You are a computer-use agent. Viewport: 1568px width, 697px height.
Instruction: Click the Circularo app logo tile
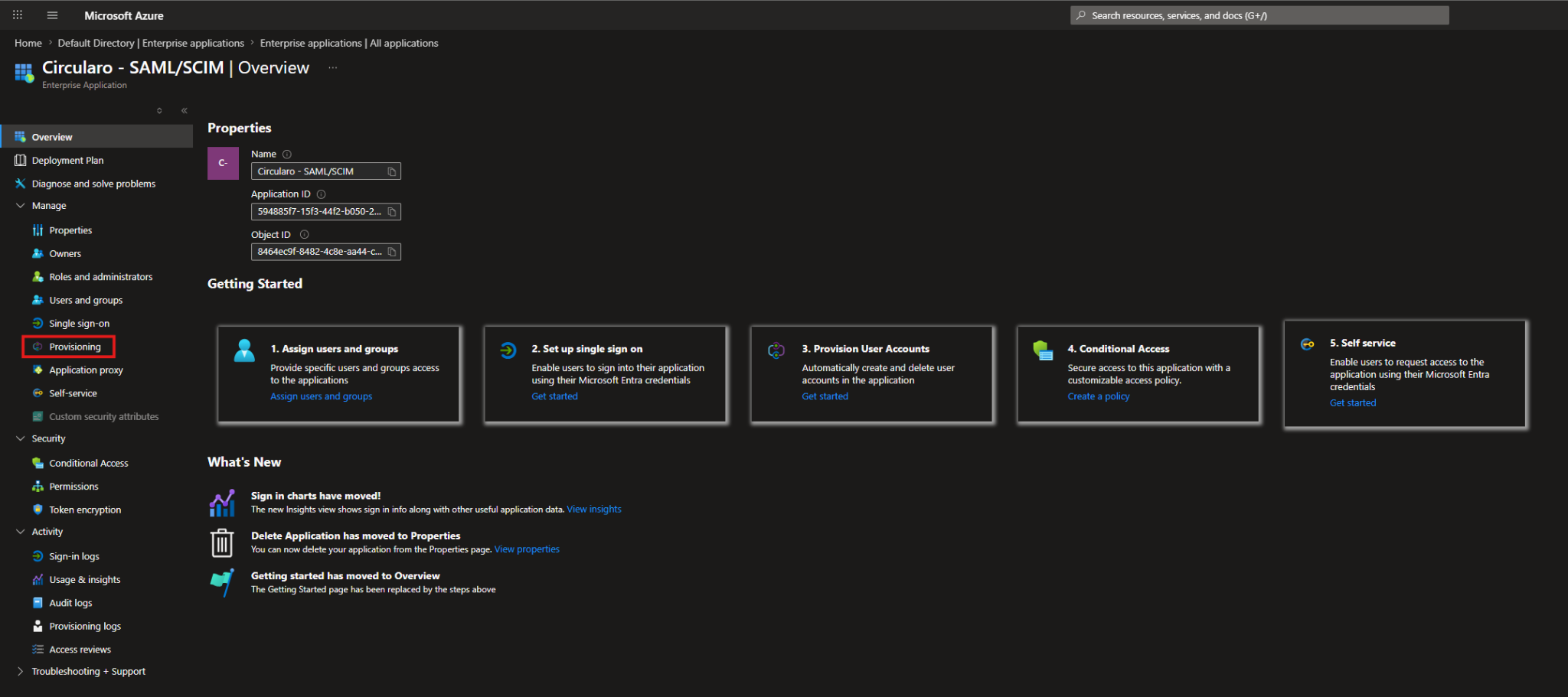coord(223,163)
